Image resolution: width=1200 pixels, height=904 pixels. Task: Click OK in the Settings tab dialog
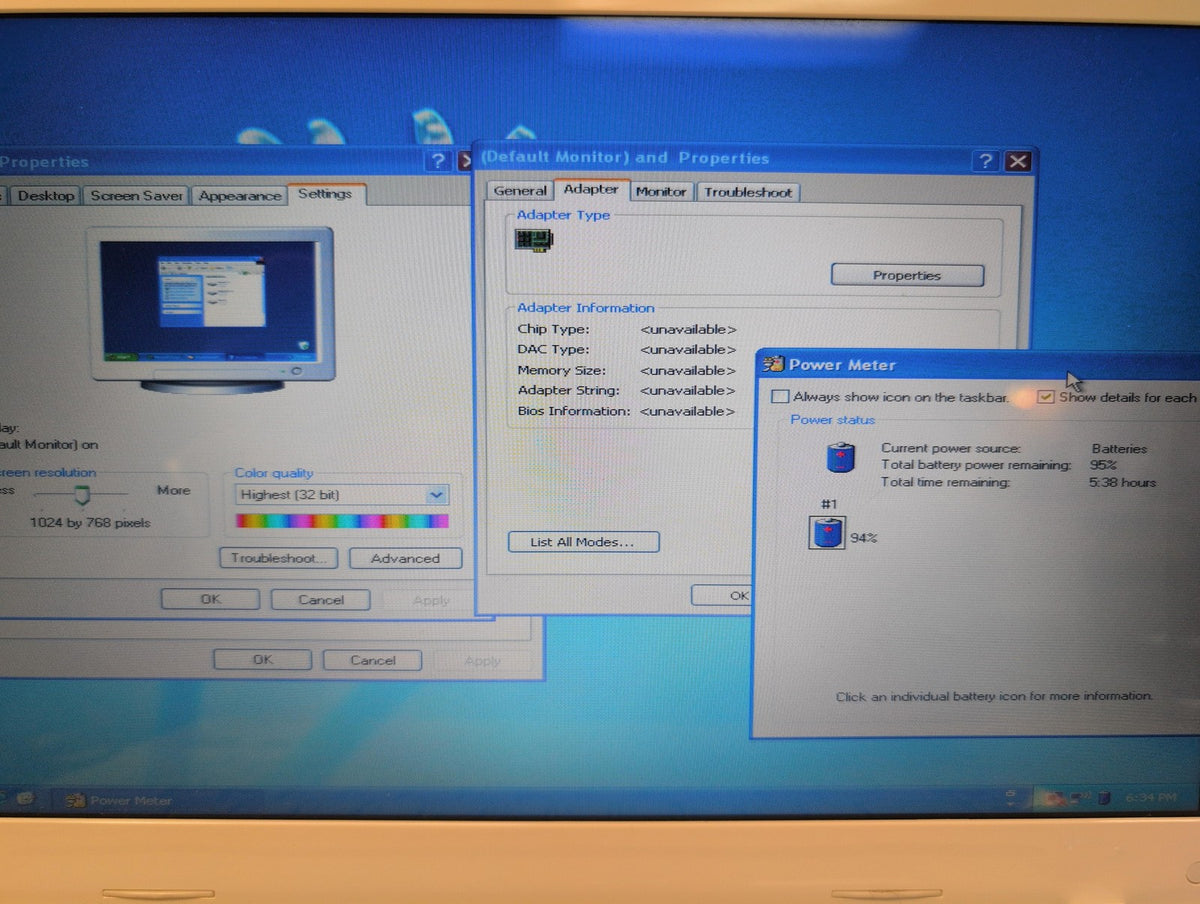coord(210,600)
